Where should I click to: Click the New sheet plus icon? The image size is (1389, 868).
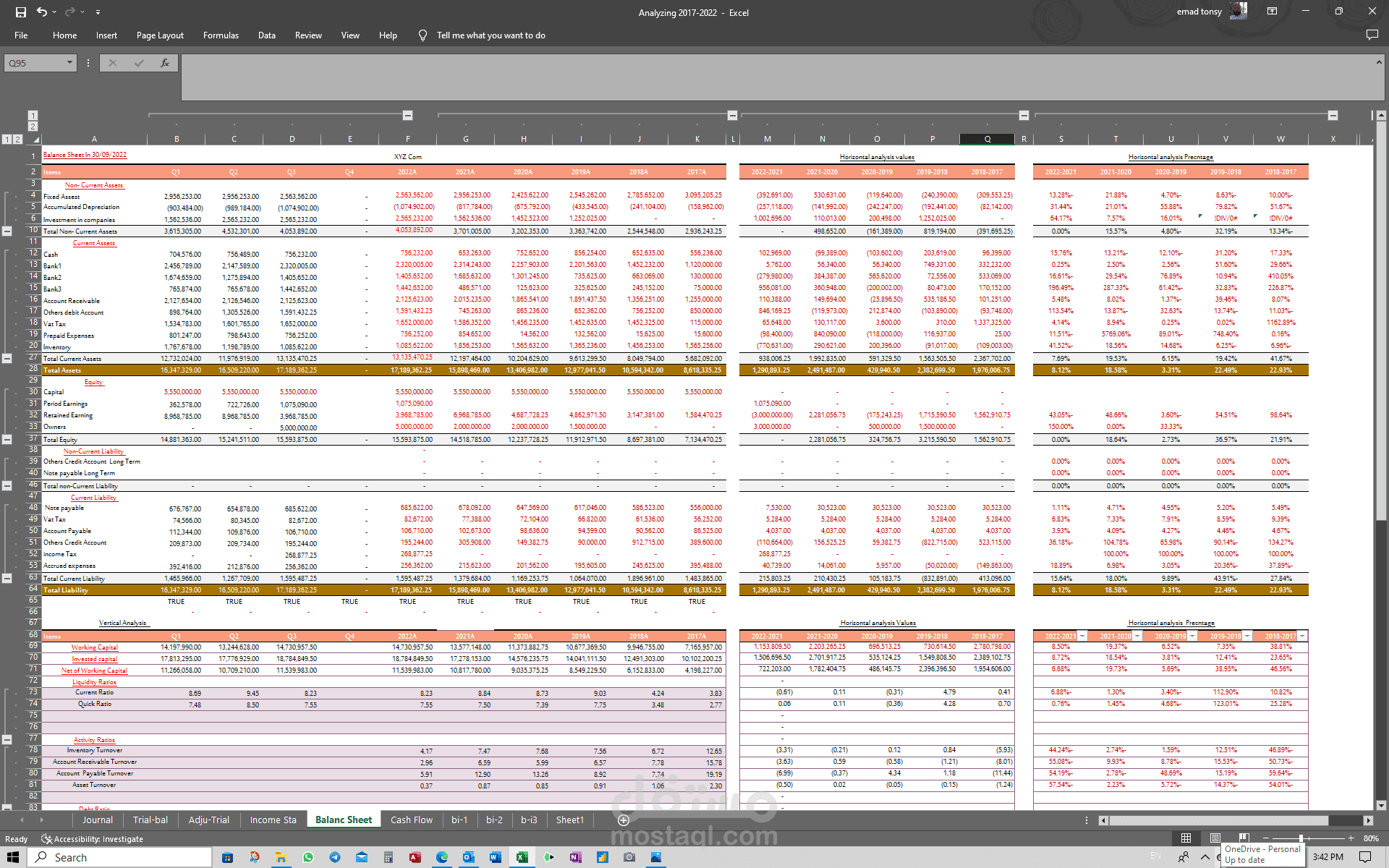click(624, 820)
